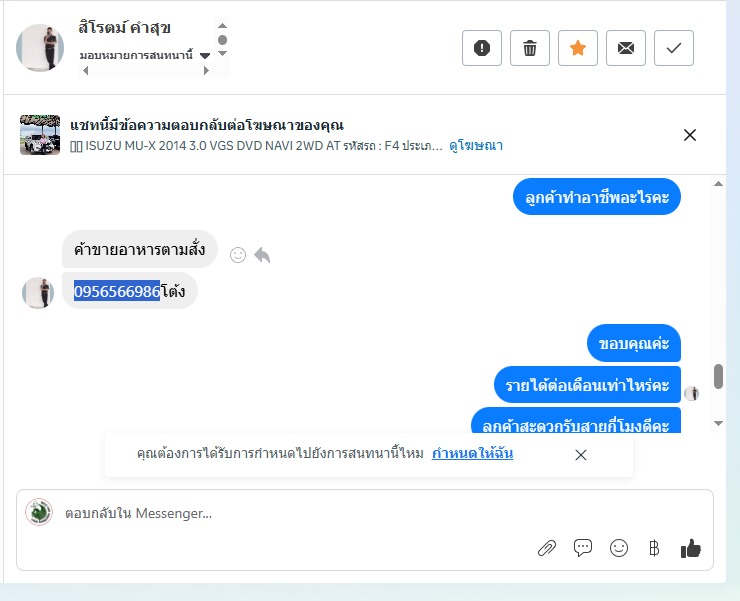This screenshot has width=740, height=601.
Task: Mark conversation as done with checkmark
Action: (x=673, y=48)
